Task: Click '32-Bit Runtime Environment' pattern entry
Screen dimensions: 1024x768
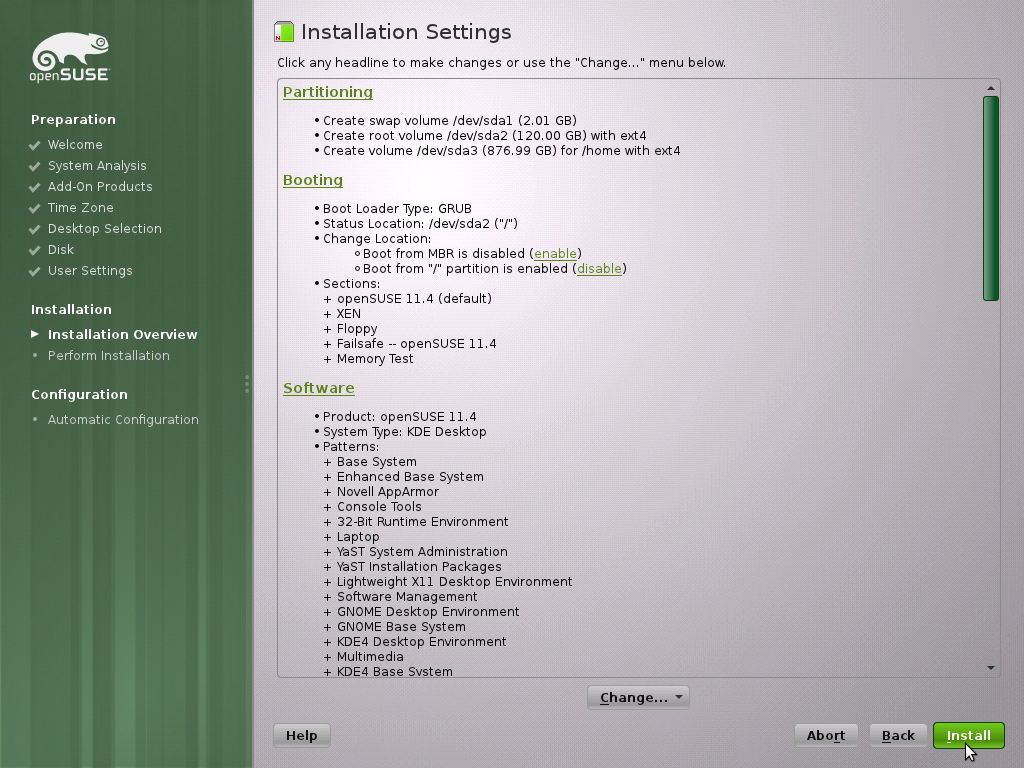Action: [423, 522]
